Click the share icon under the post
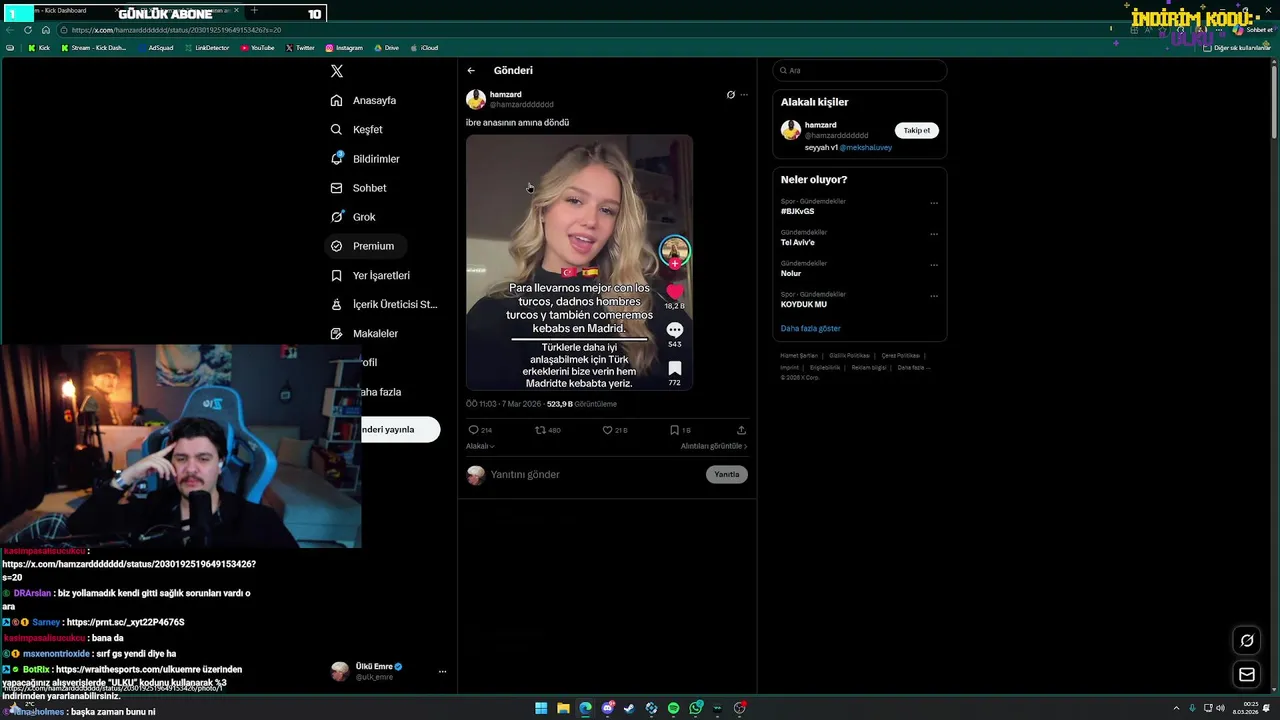 click(x=741, y=430)
